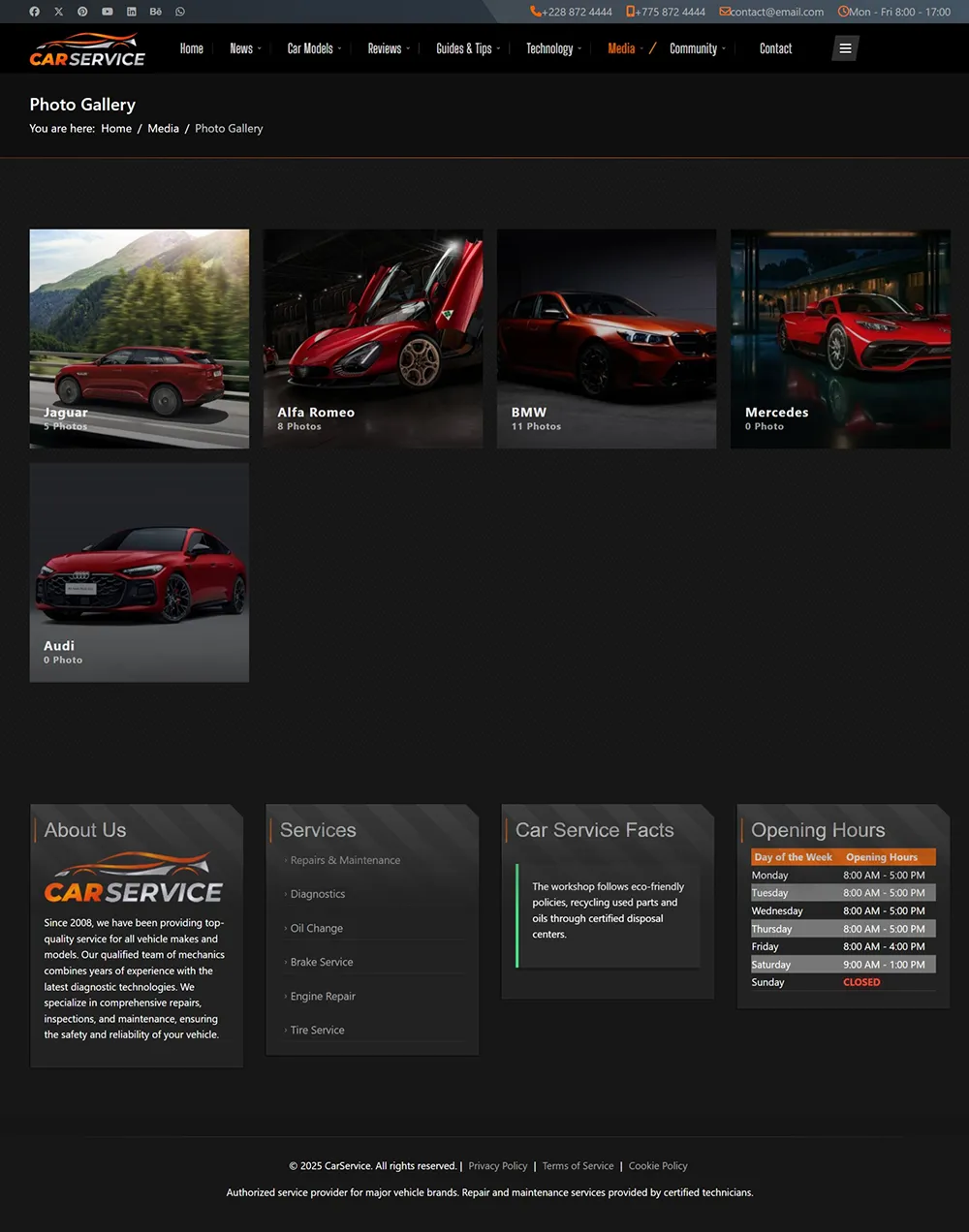Click the CarService logo in header

point(87,49)
